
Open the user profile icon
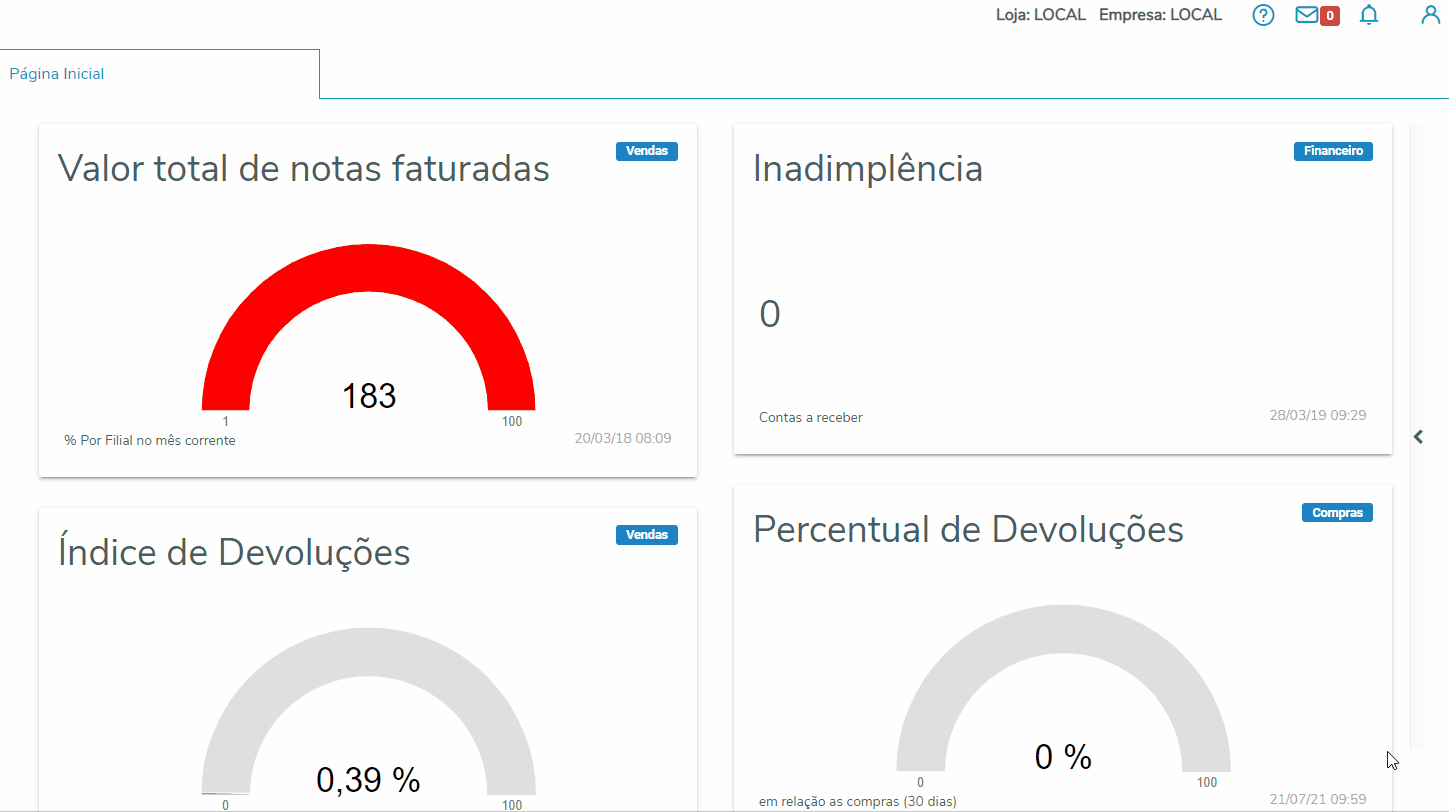(1431, 15)
